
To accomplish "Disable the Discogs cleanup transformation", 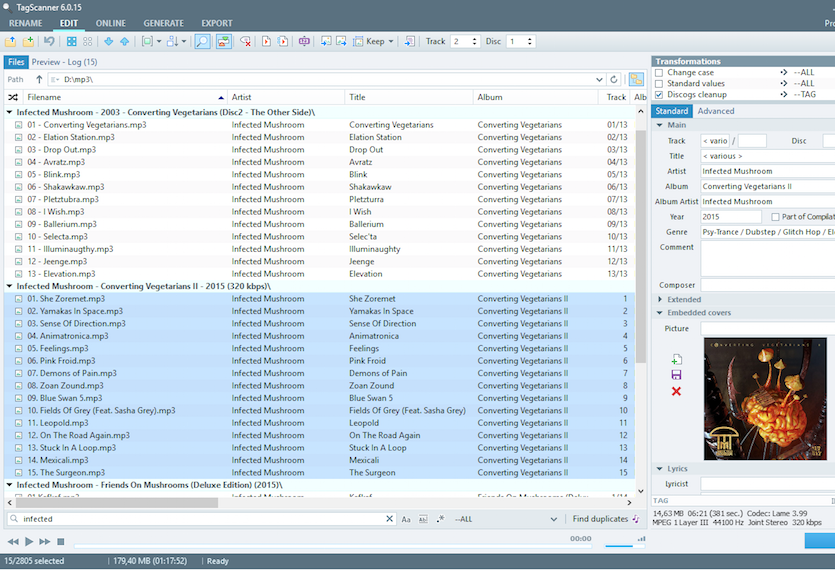I will pyautogui.click(x=659, y=95).
